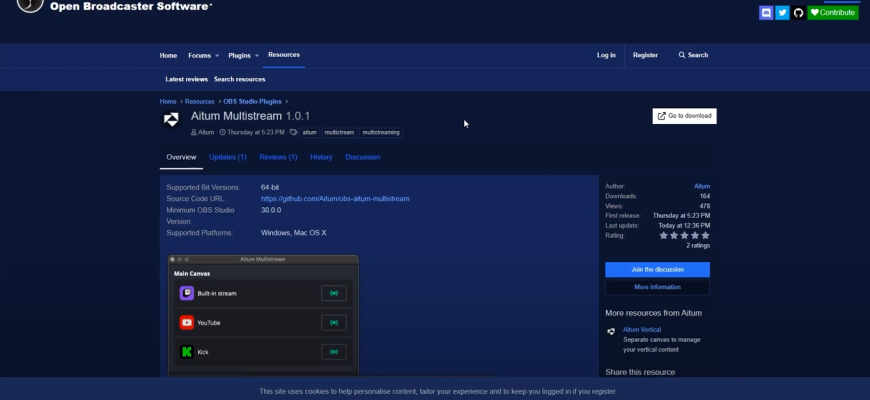Screen dimensions: 870x400
Task: Open the Reviews (1) tab
Action: pyautogui.click(x=278, y=157)
